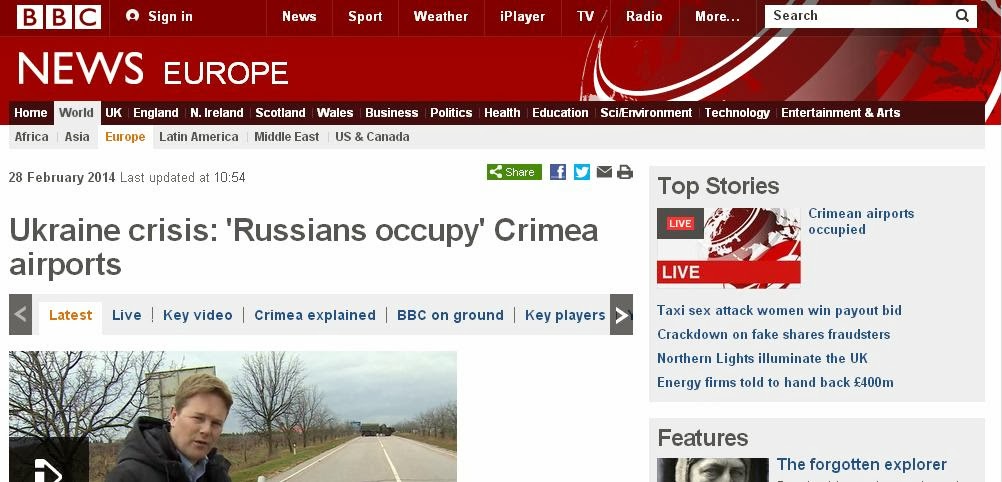
Task: Share the article on Twitter
Action: point(582,172)
